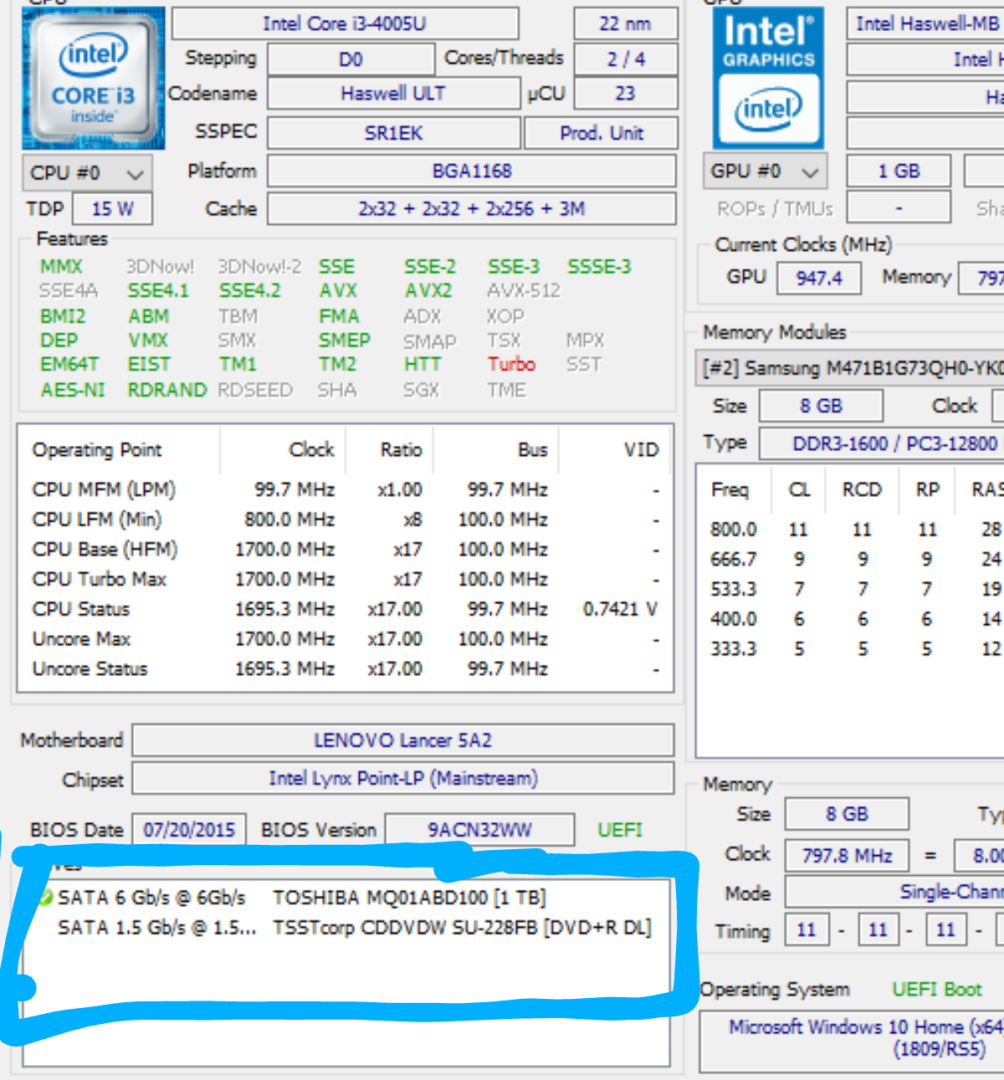Image resolution: width=1004 pixels, height=1080 pixels.
Task: Click the TDP value 15 W
Action: pyautogui.click(x=112, y=209)
